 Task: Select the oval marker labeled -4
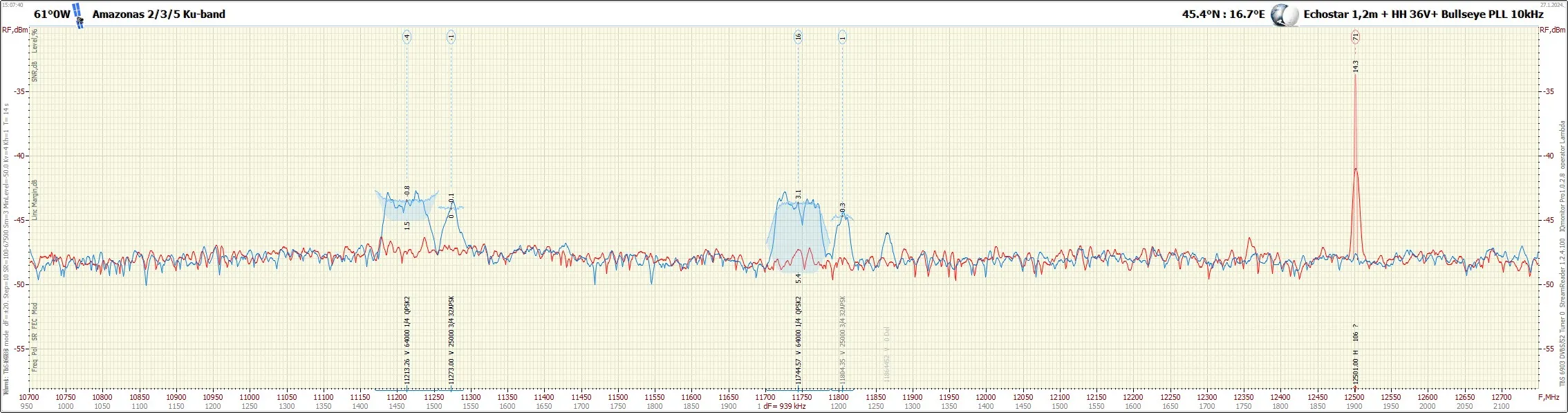click(x=407, y=37)
